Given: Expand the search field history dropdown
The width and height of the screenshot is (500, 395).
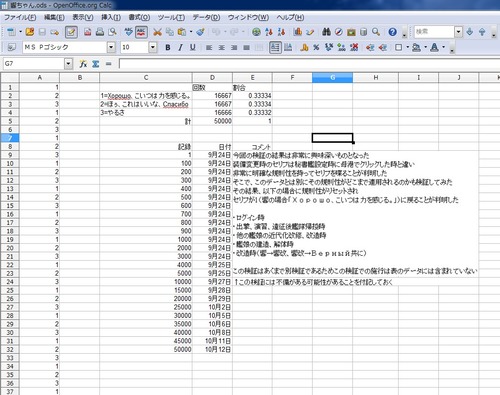Looking at the screenshot, I should pyautogui.click(x=459, y=32).
